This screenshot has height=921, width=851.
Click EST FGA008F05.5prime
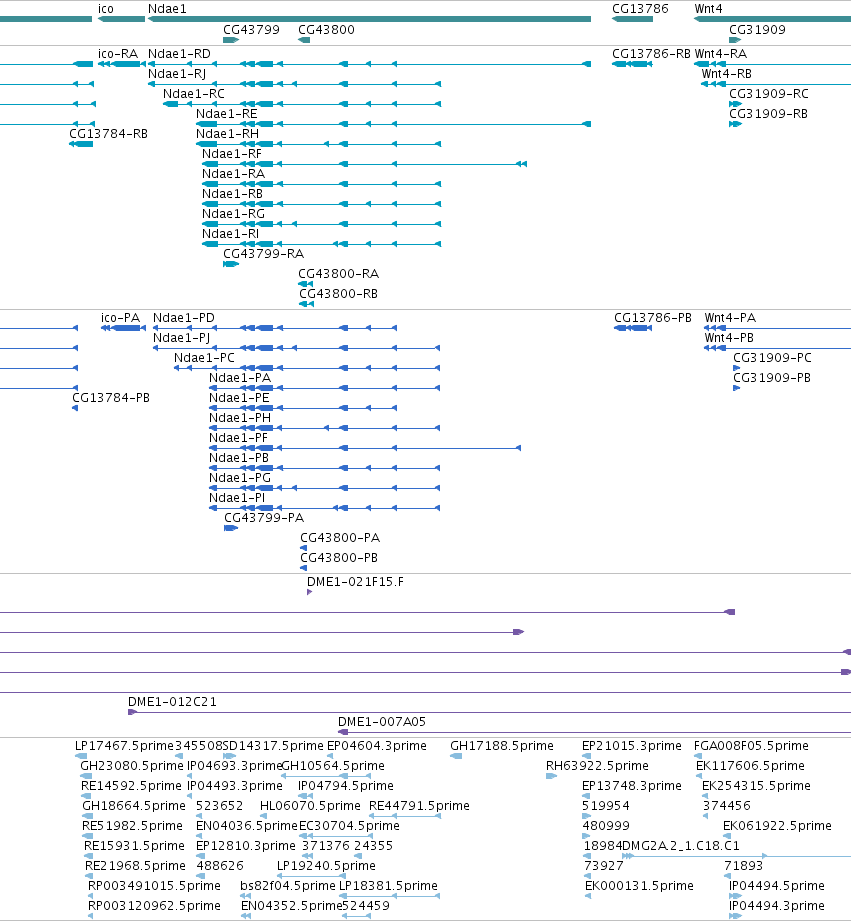tap(698, 756)
